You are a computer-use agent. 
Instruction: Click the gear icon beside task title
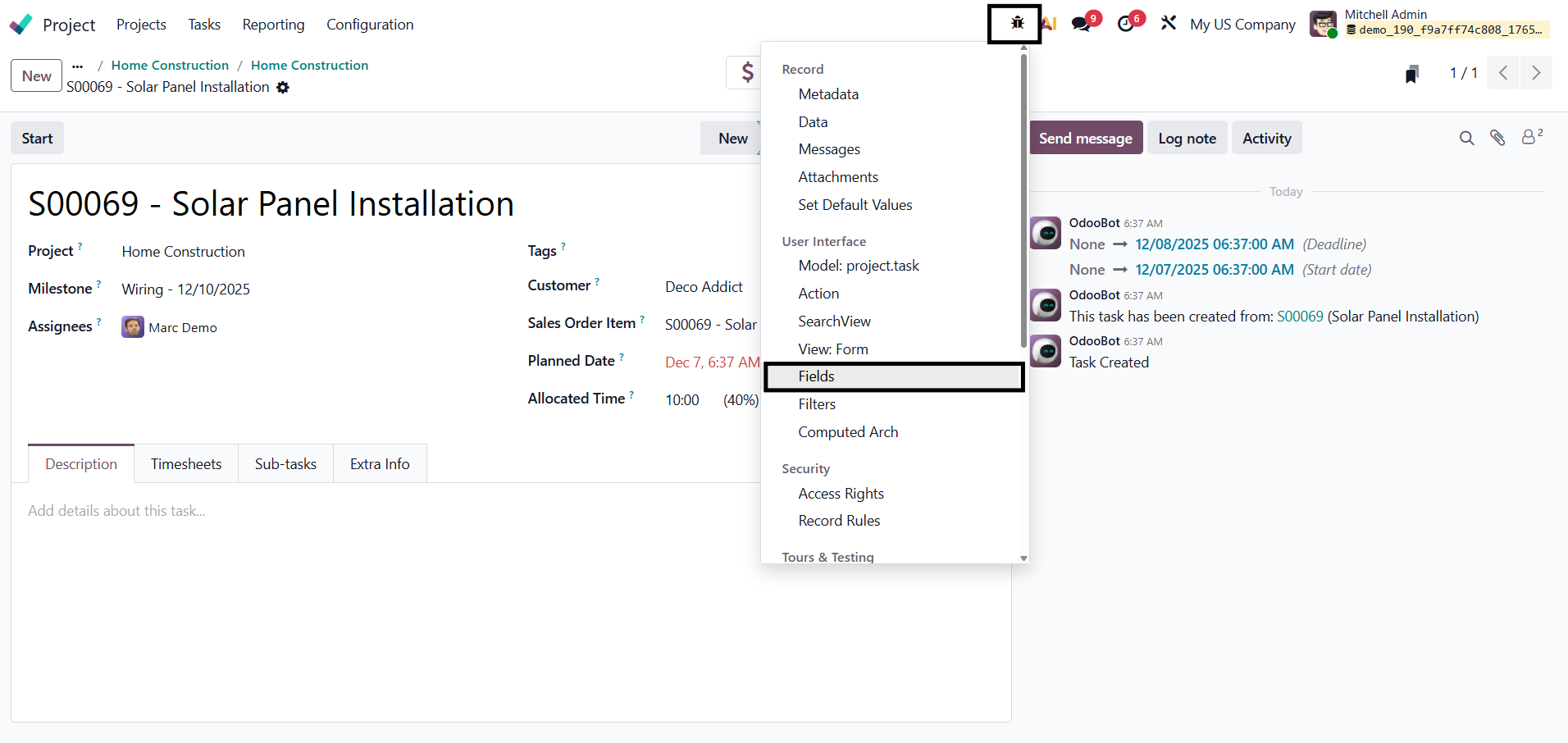283,88
